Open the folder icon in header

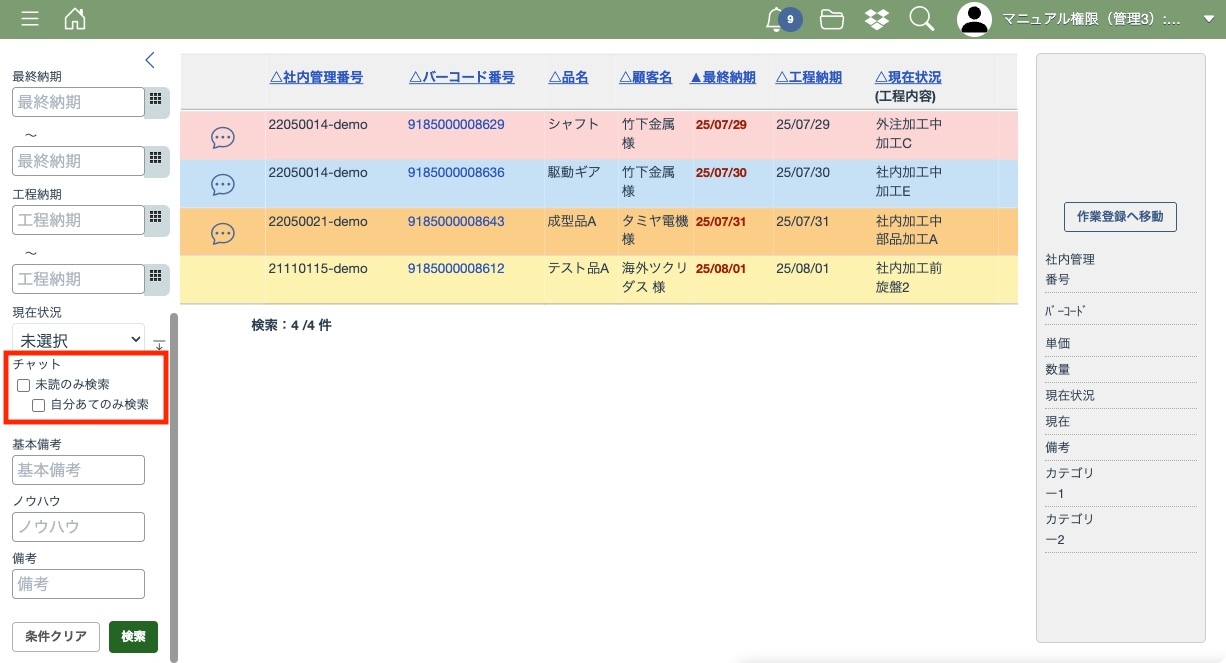tap(831, 19)
